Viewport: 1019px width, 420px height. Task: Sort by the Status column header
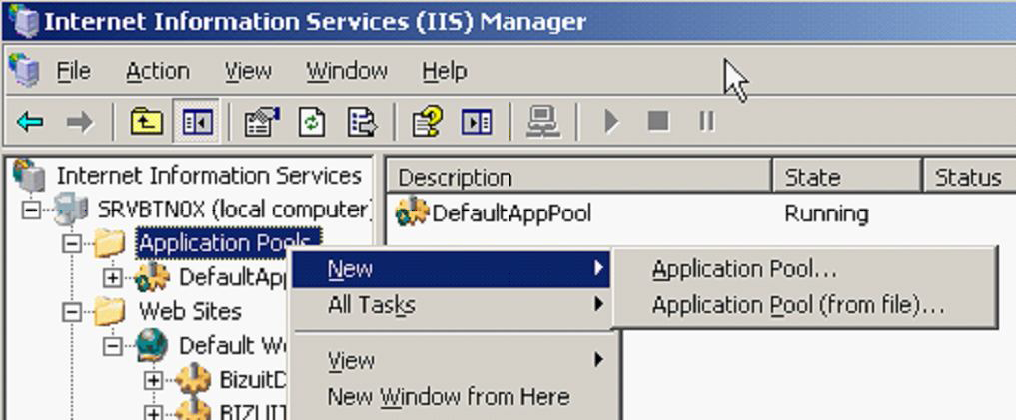[x=970, y=177]
